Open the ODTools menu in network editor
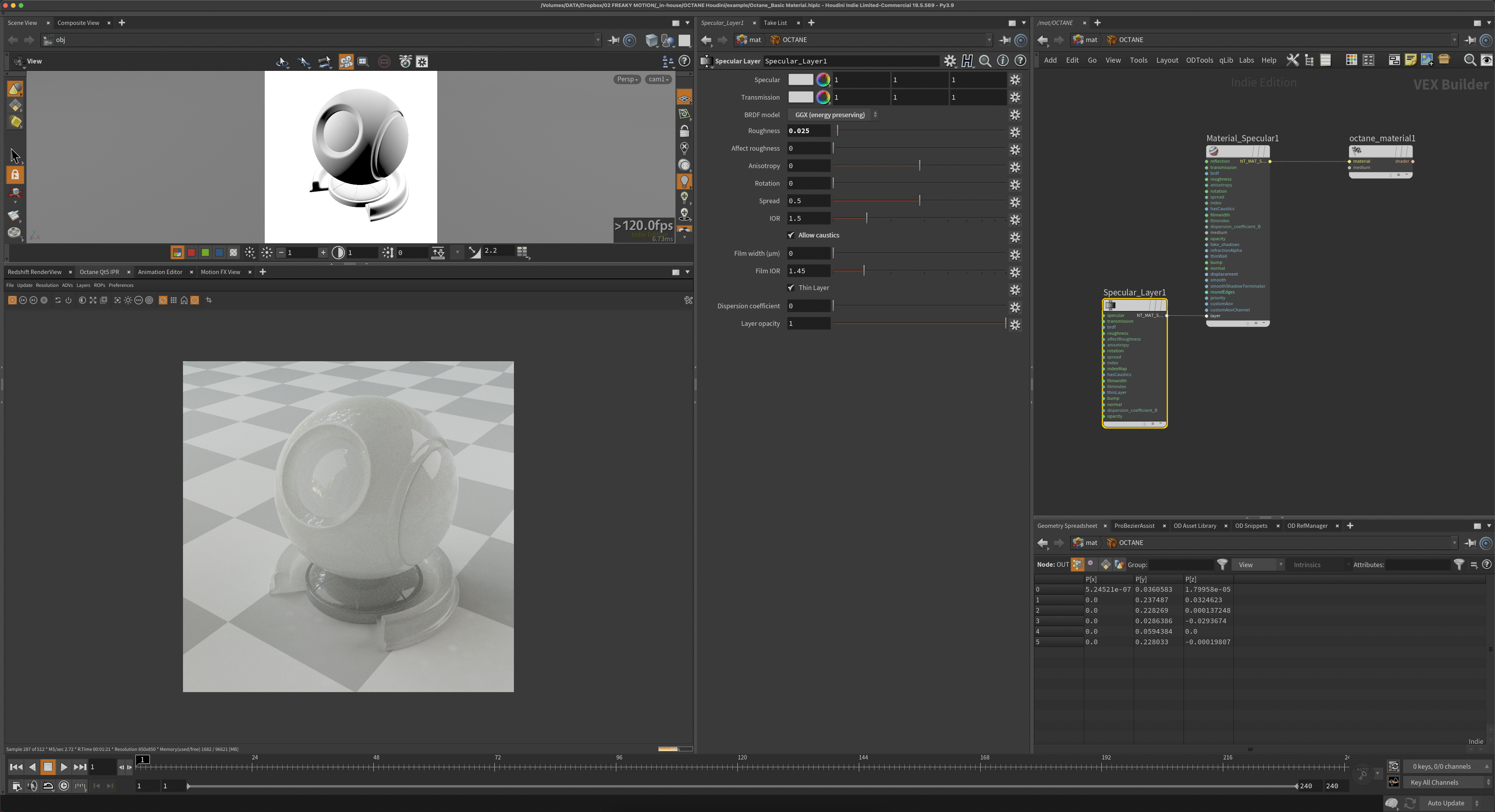This screenshot has width=1495, height=812. point(1199,60)
